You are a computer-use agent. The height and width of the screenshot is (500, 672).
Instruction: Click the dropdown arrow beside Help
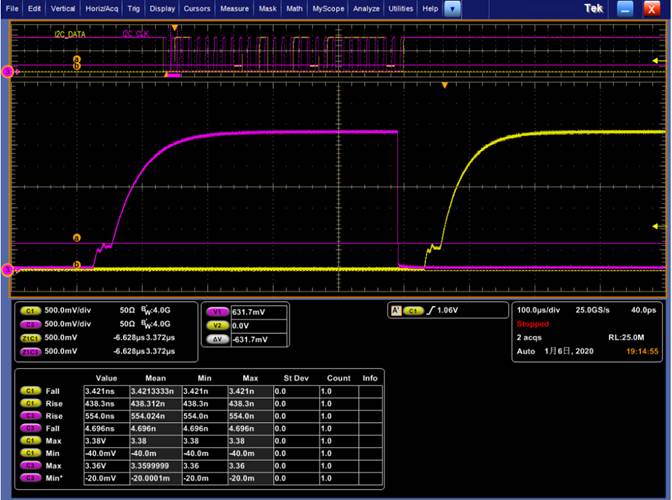tap(452, 8)
